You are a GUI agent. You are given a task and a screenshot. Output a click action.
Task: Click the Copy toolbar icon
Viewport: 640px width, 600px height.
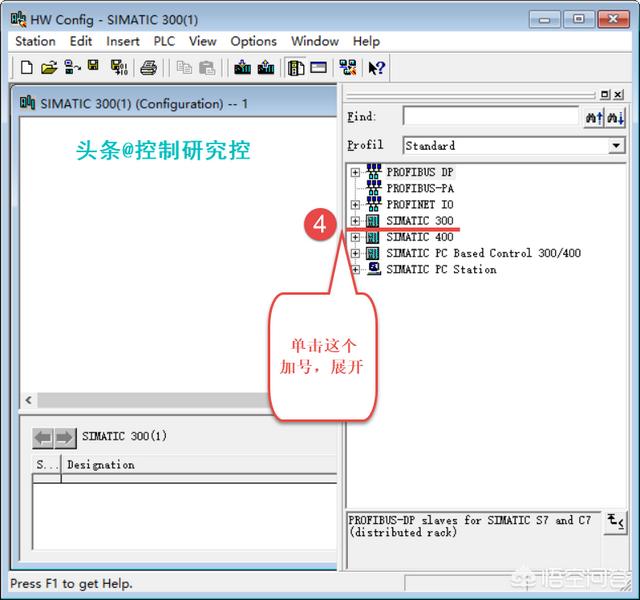click(x=184, y=67)
